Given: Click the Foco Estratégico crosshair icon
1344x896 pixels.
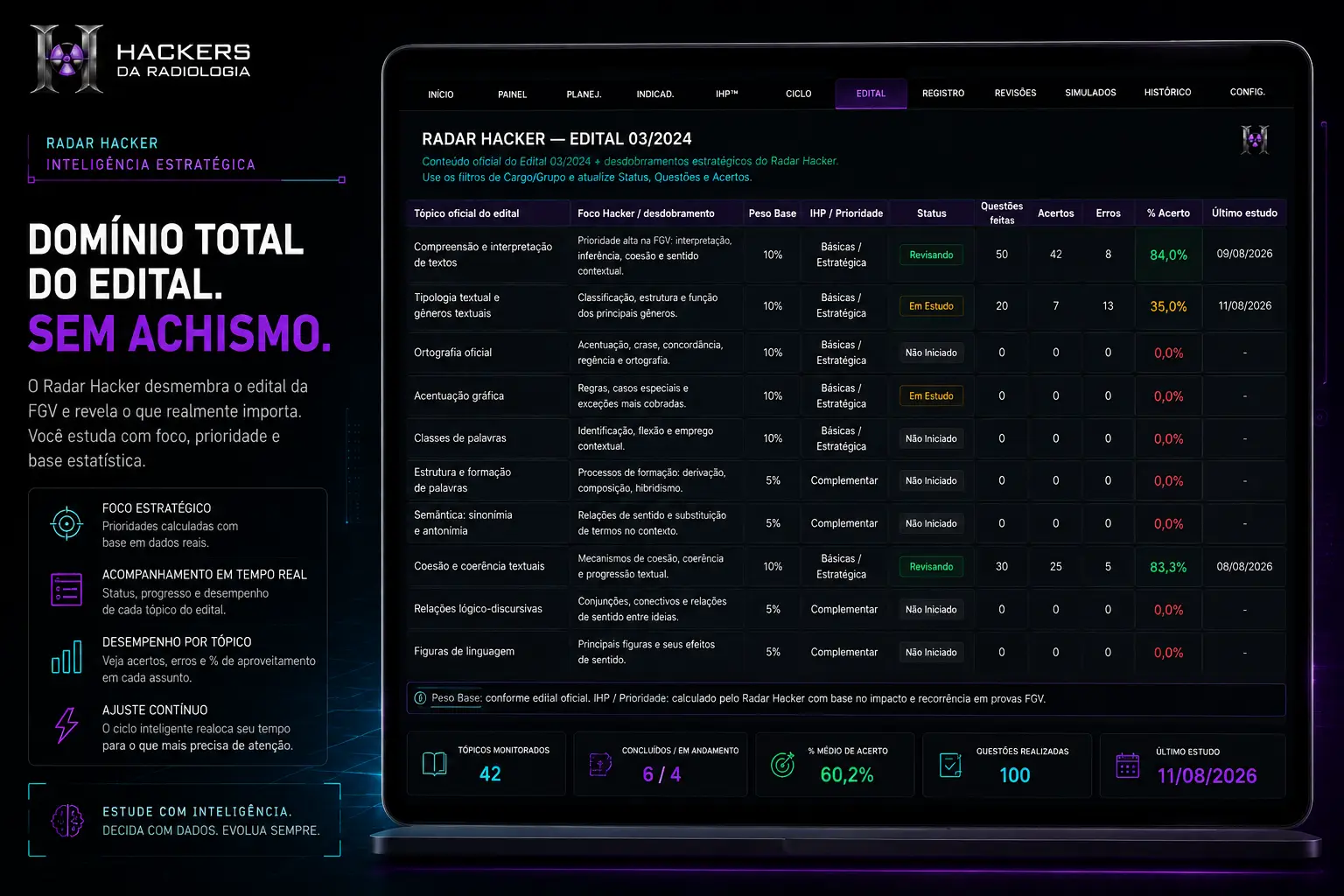Looking at the screenshot, I should pos(66,523).
